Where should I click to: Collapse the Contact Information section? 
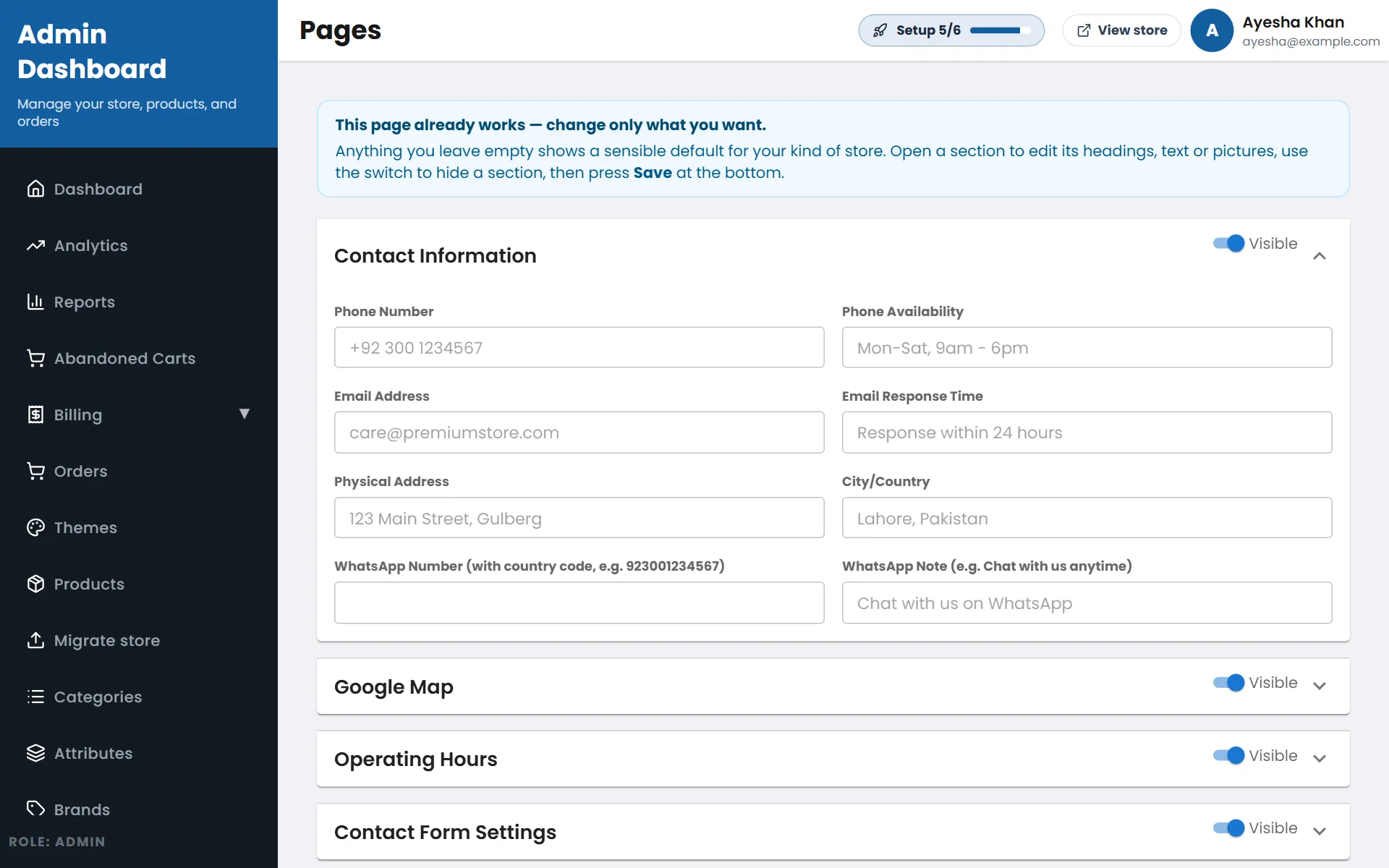[1320, 256]
